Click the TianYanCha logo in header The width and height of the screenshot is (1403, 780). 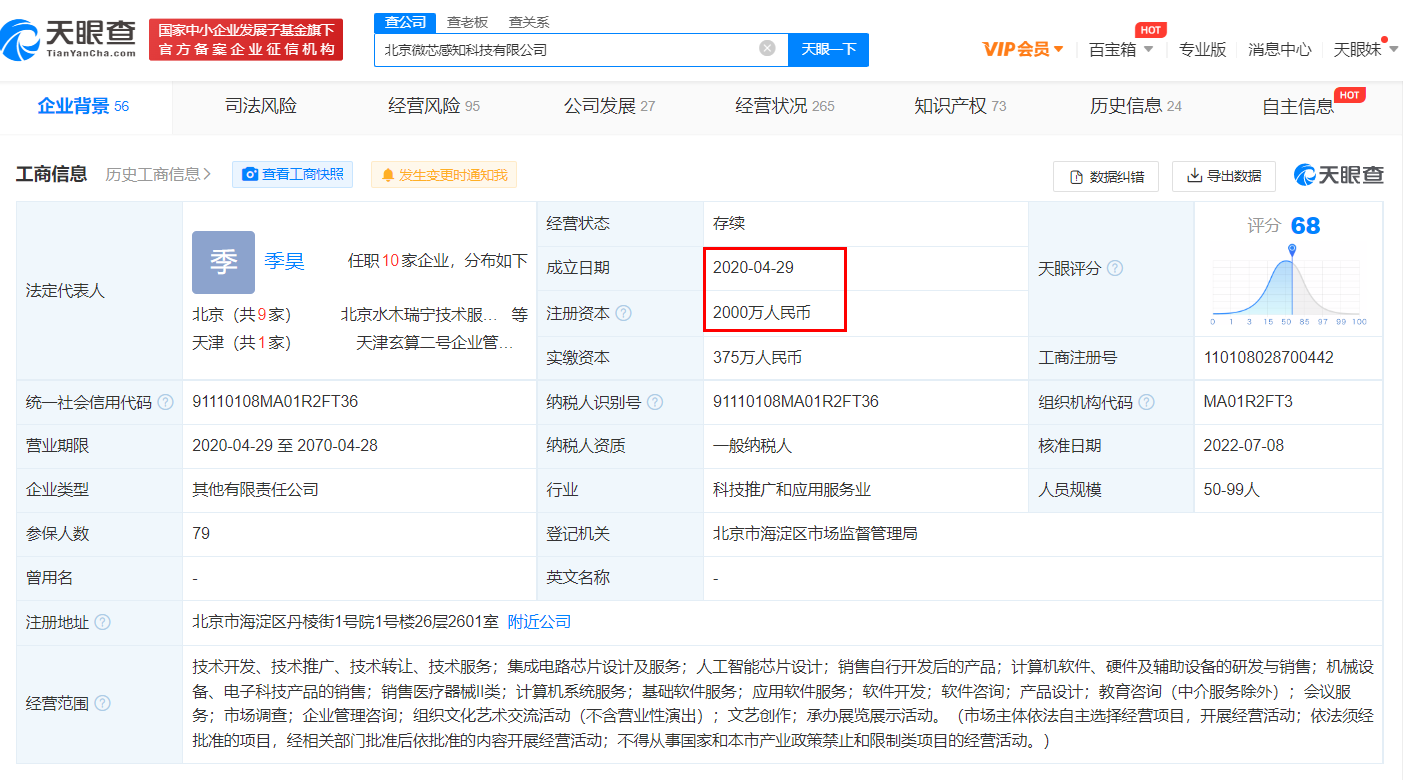68,38
